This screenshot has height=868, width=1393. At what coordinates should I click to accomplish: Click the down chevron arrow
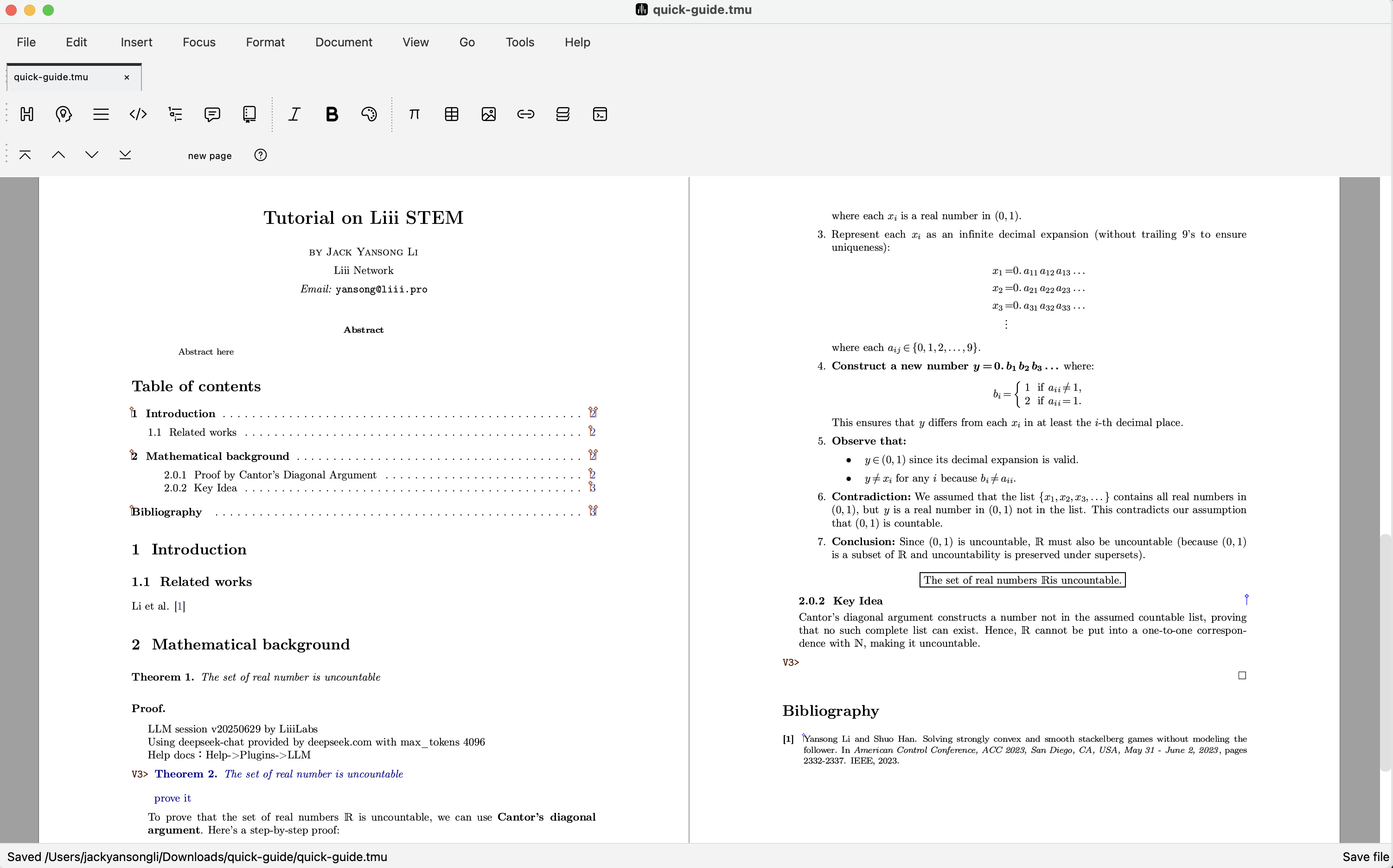(91, 155)
